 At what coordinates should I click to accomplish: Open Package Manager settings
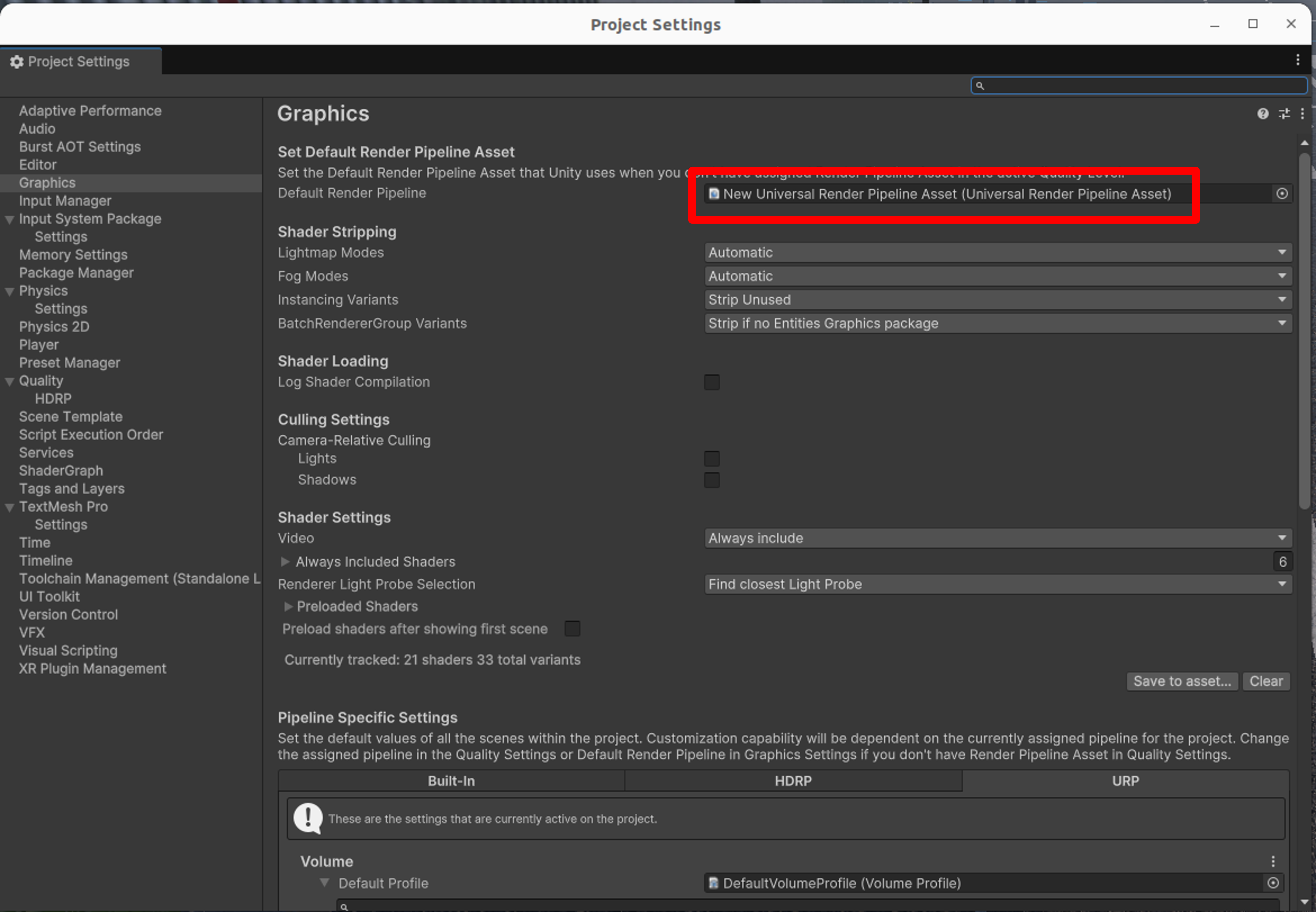[76, 273]
